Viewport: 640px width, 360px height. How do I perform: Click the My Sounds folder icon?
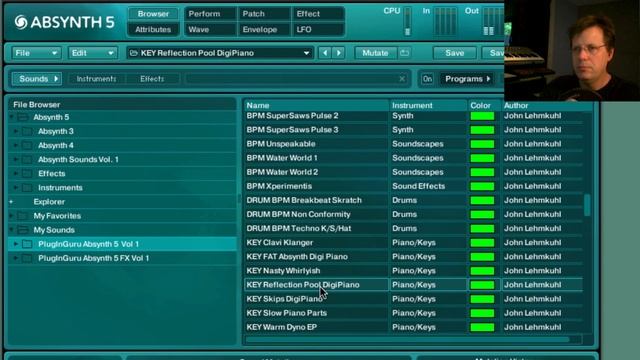[22, 230]
